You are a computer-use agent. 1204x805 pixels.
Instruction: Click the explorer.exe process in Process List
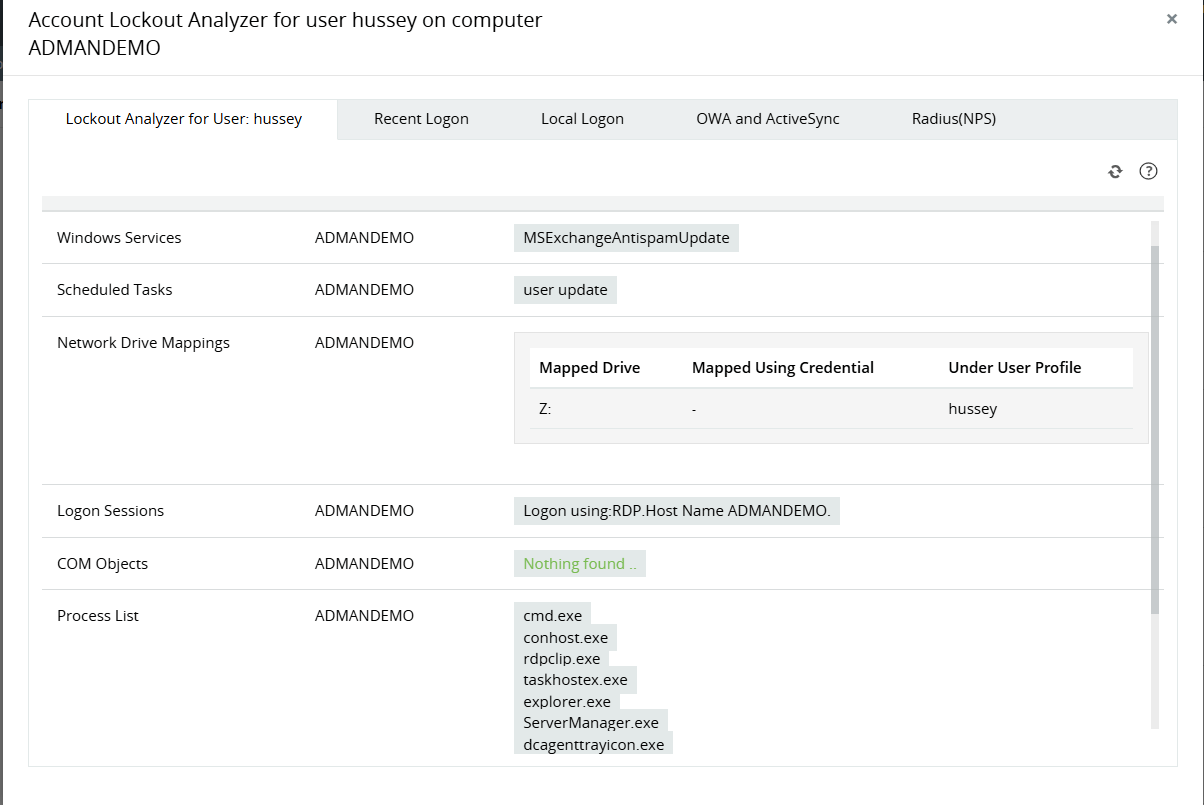click(x=567, y=701)
